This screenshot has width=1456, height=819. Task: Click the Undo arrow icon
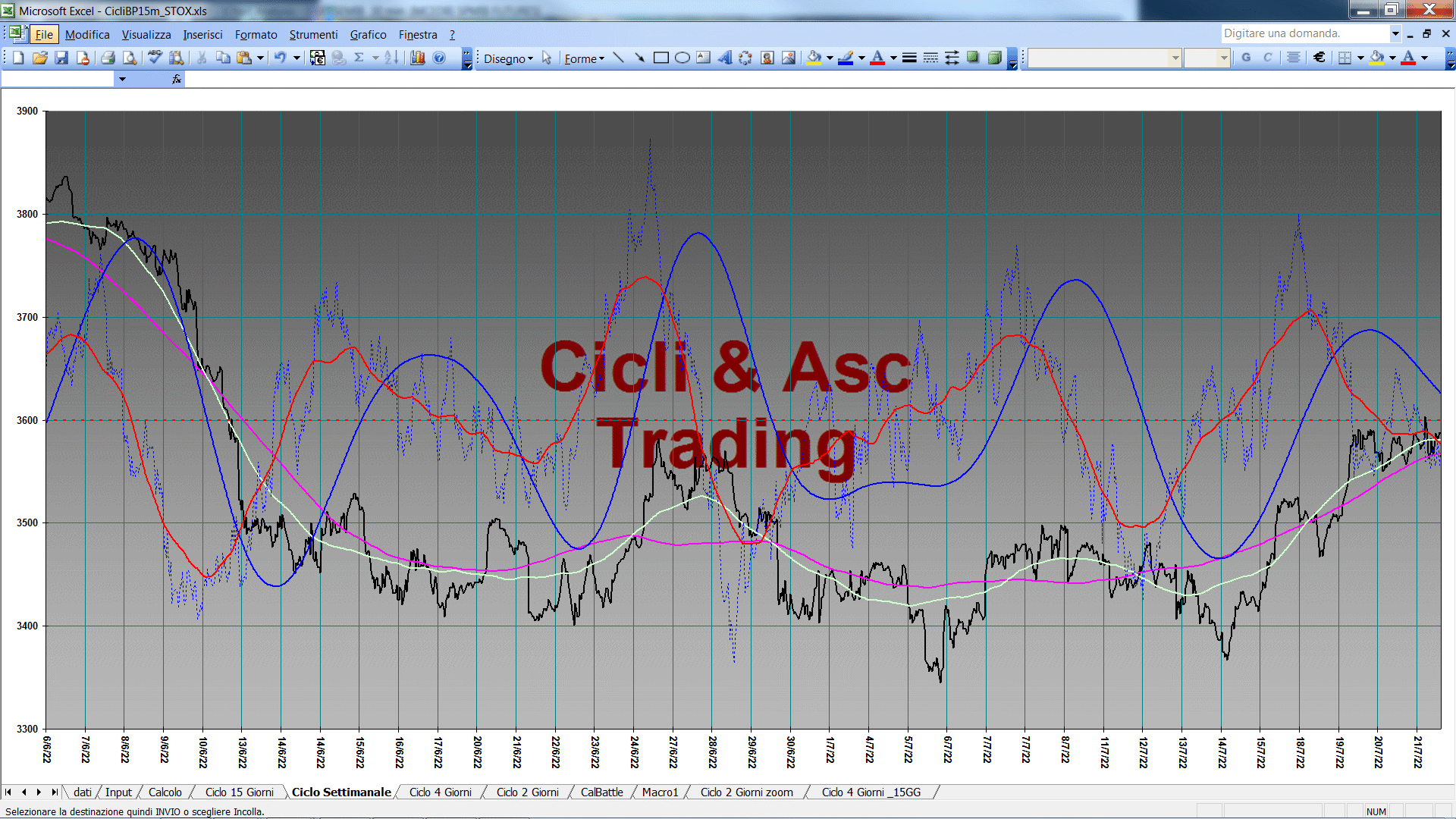(x=280, y=58)
